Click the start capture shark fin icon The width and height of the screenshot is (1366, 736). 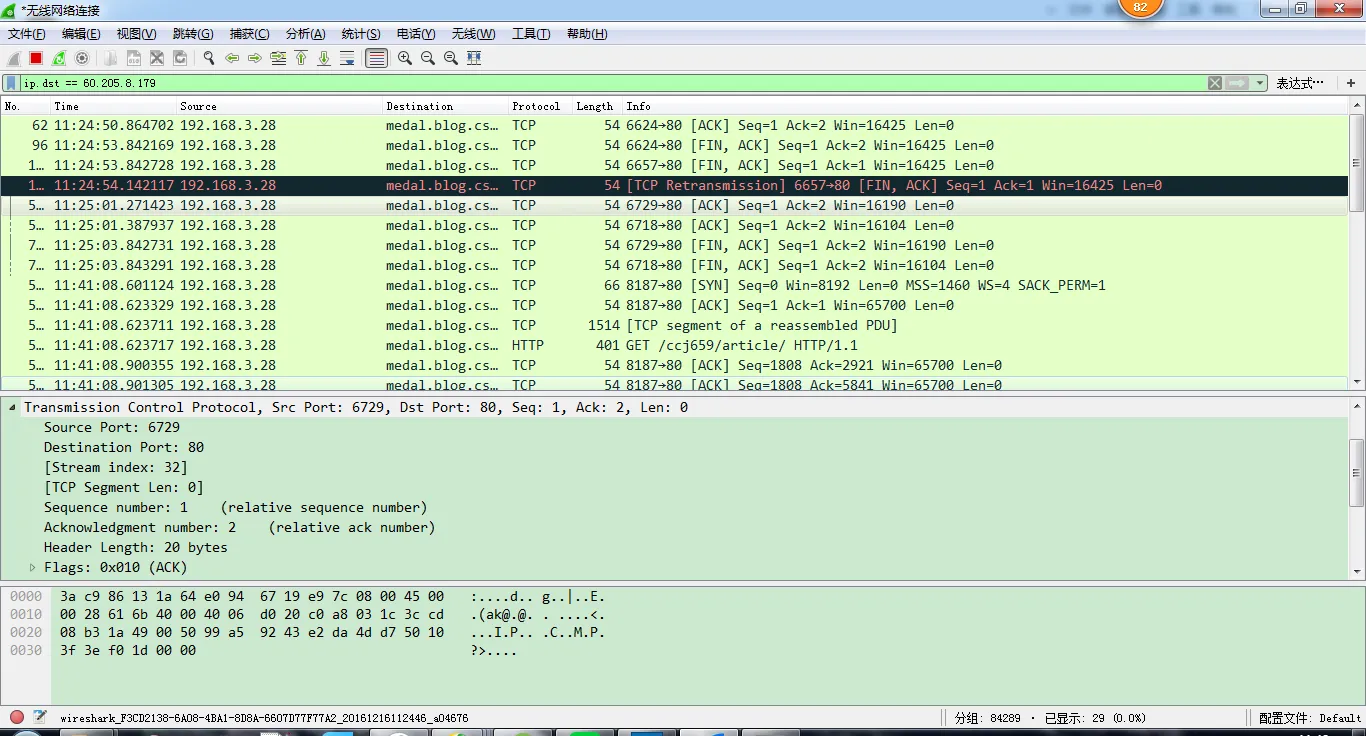pos(14,58)
